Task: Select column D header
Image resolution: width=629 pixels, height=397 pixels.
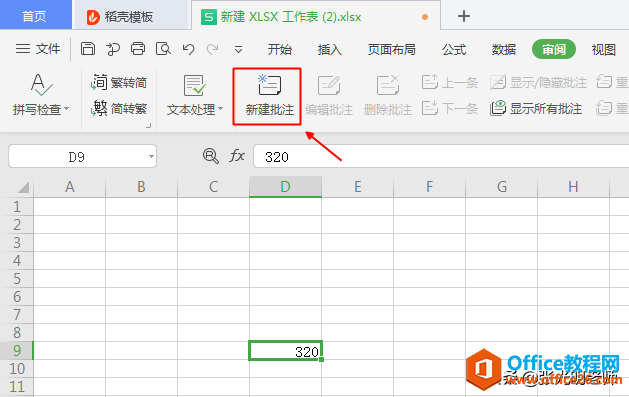Action: coord(285,187)
